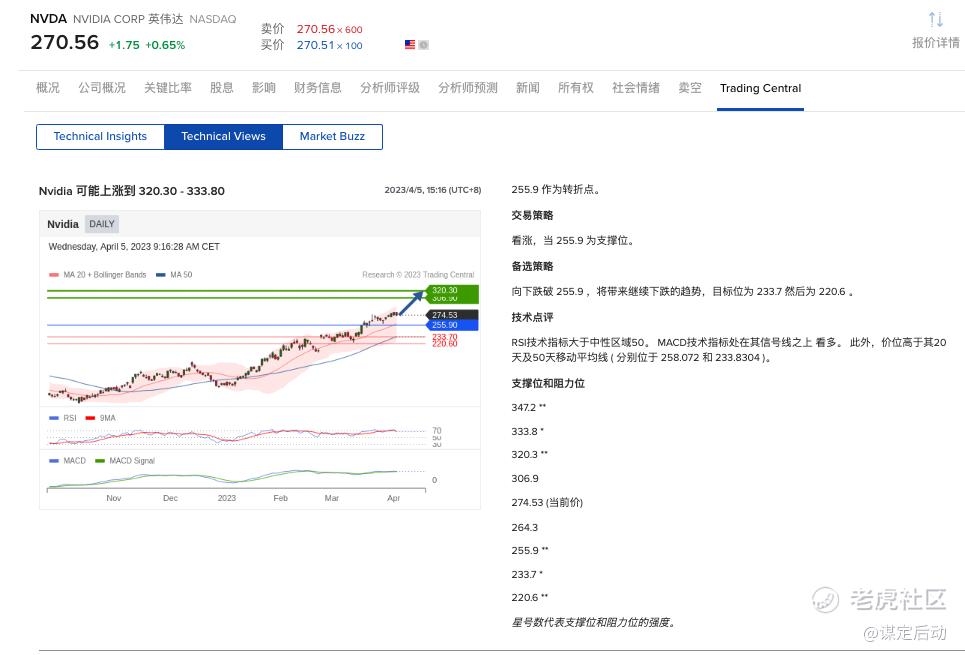The image size is (965, 655).
Task: Click the 报价详情 link
Action: click(935, 42)
